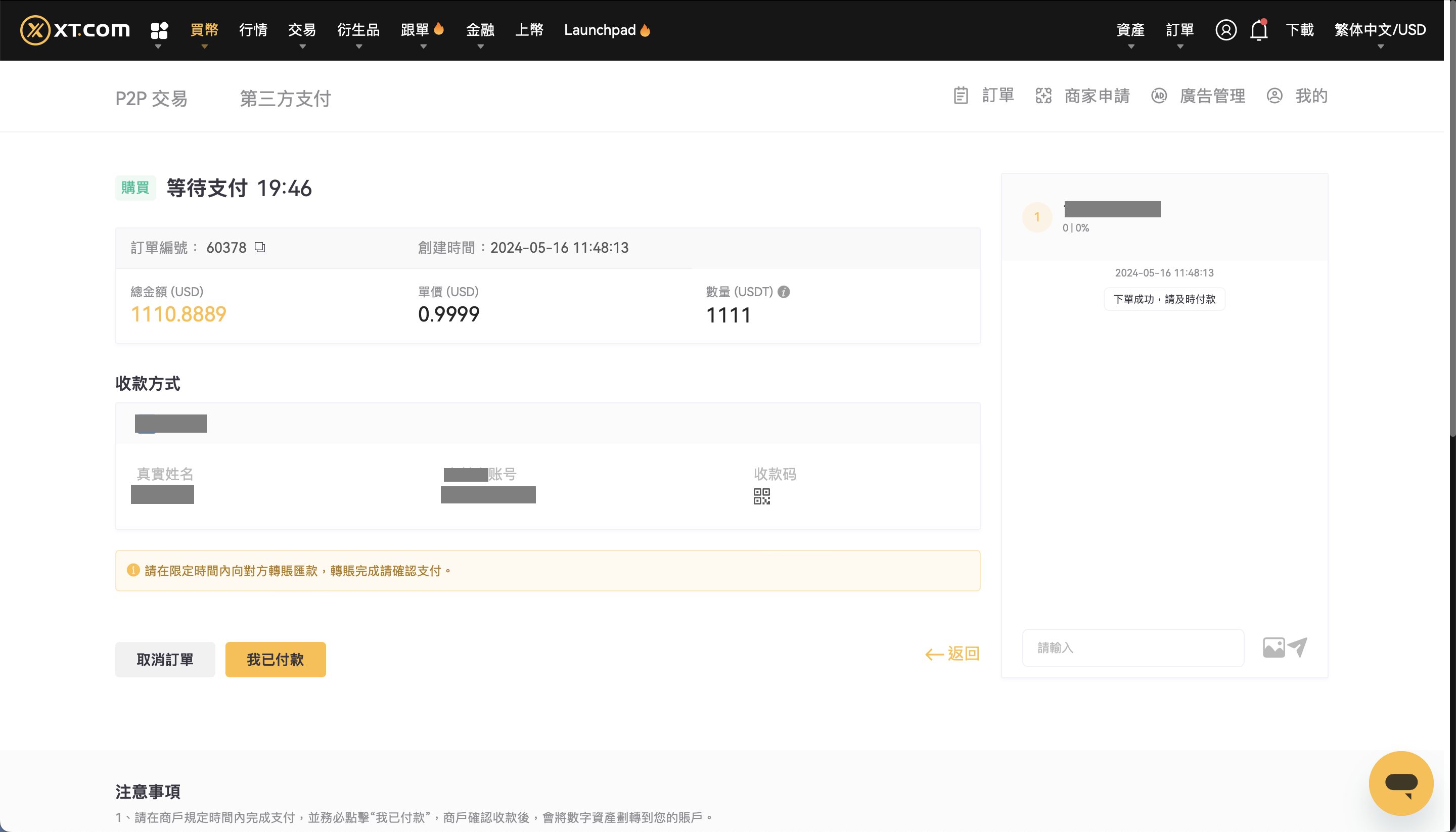
Task: Open Launchpad in the top nav
Action: pyautogui.click(x=607, y=30)
